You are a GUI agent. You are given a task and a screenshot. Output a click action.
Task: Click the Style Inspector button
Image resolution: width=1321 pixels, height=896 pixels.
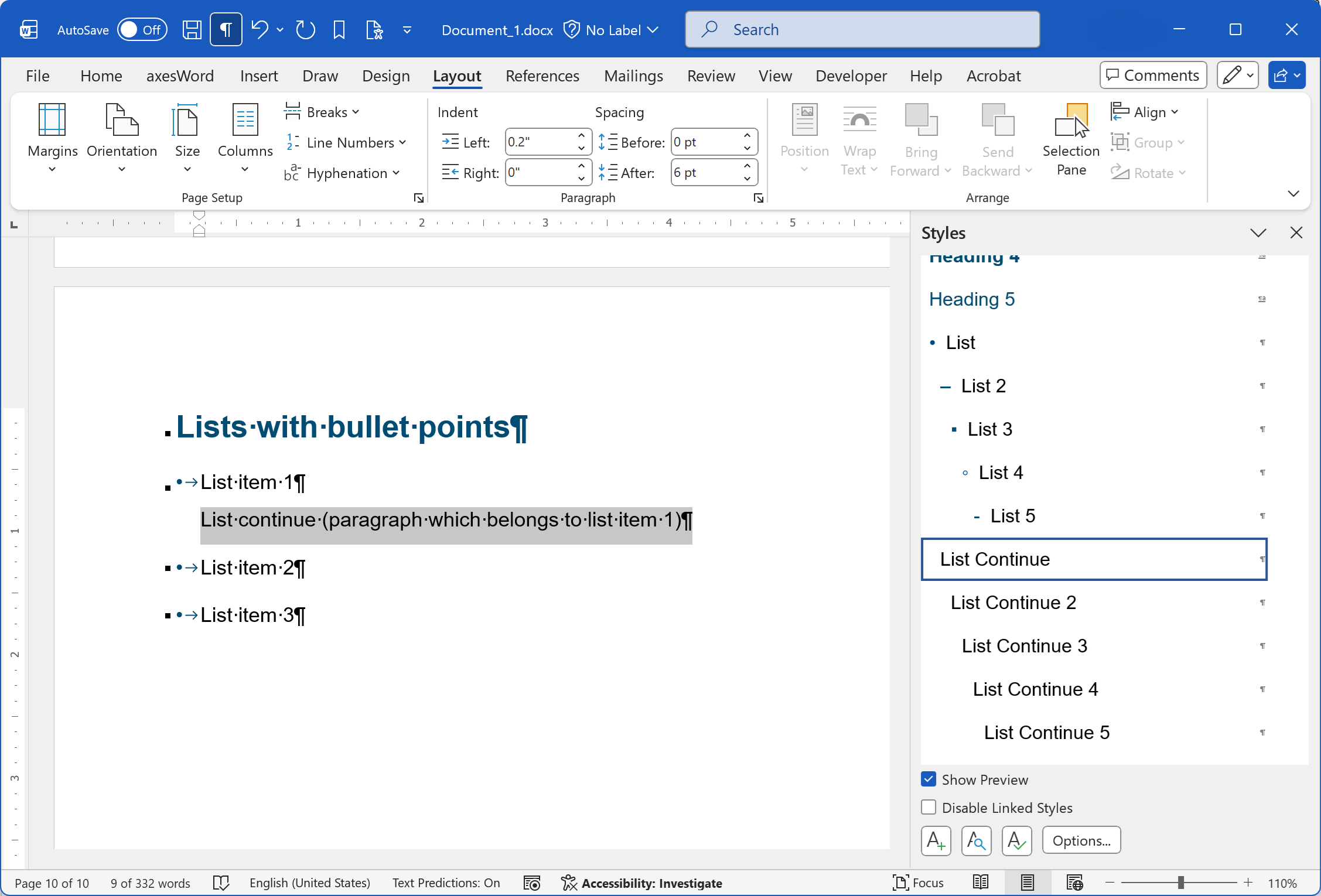click(977, 841)
